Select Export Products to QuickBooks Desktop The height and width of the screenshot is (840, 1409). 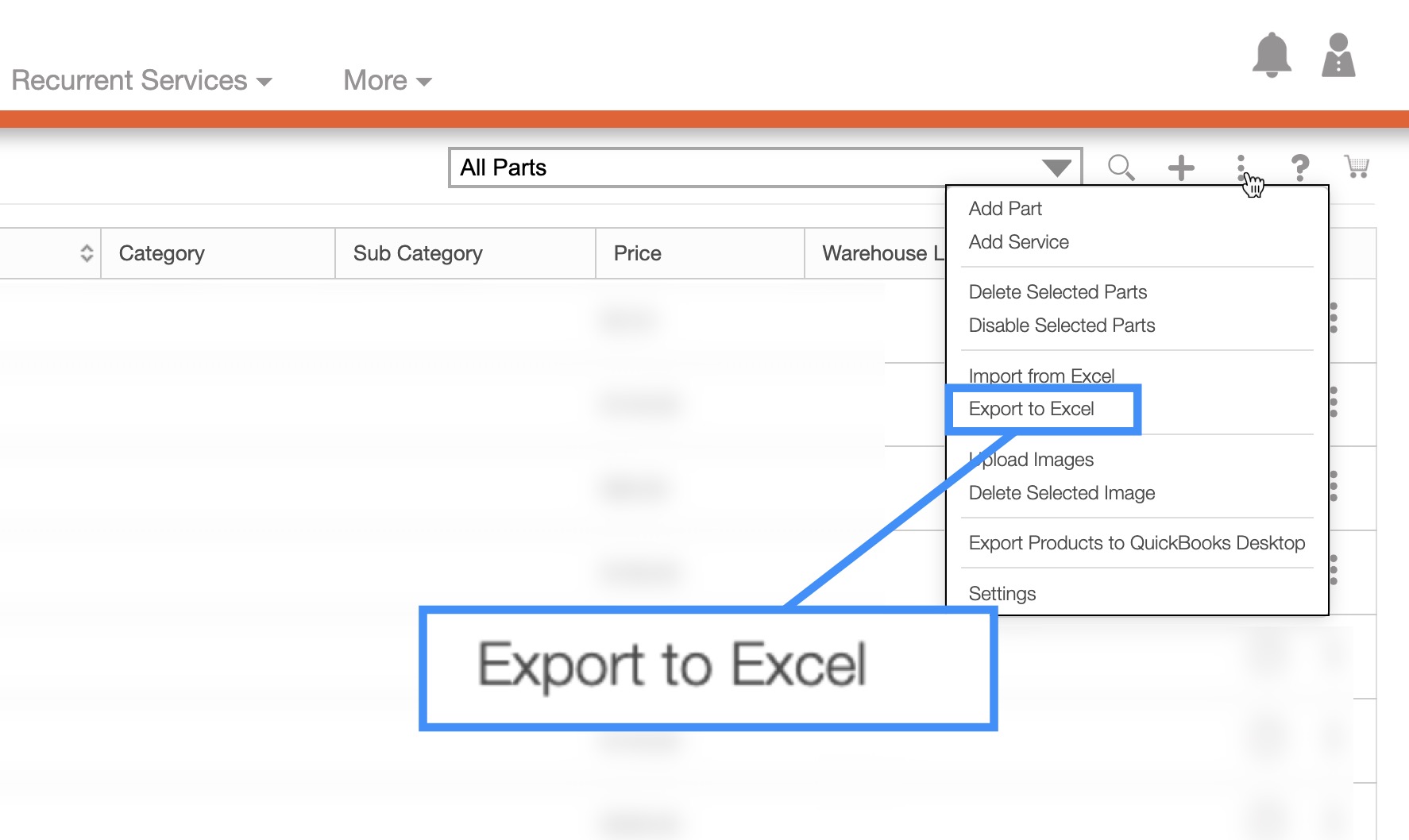(x=1137, y=543)
